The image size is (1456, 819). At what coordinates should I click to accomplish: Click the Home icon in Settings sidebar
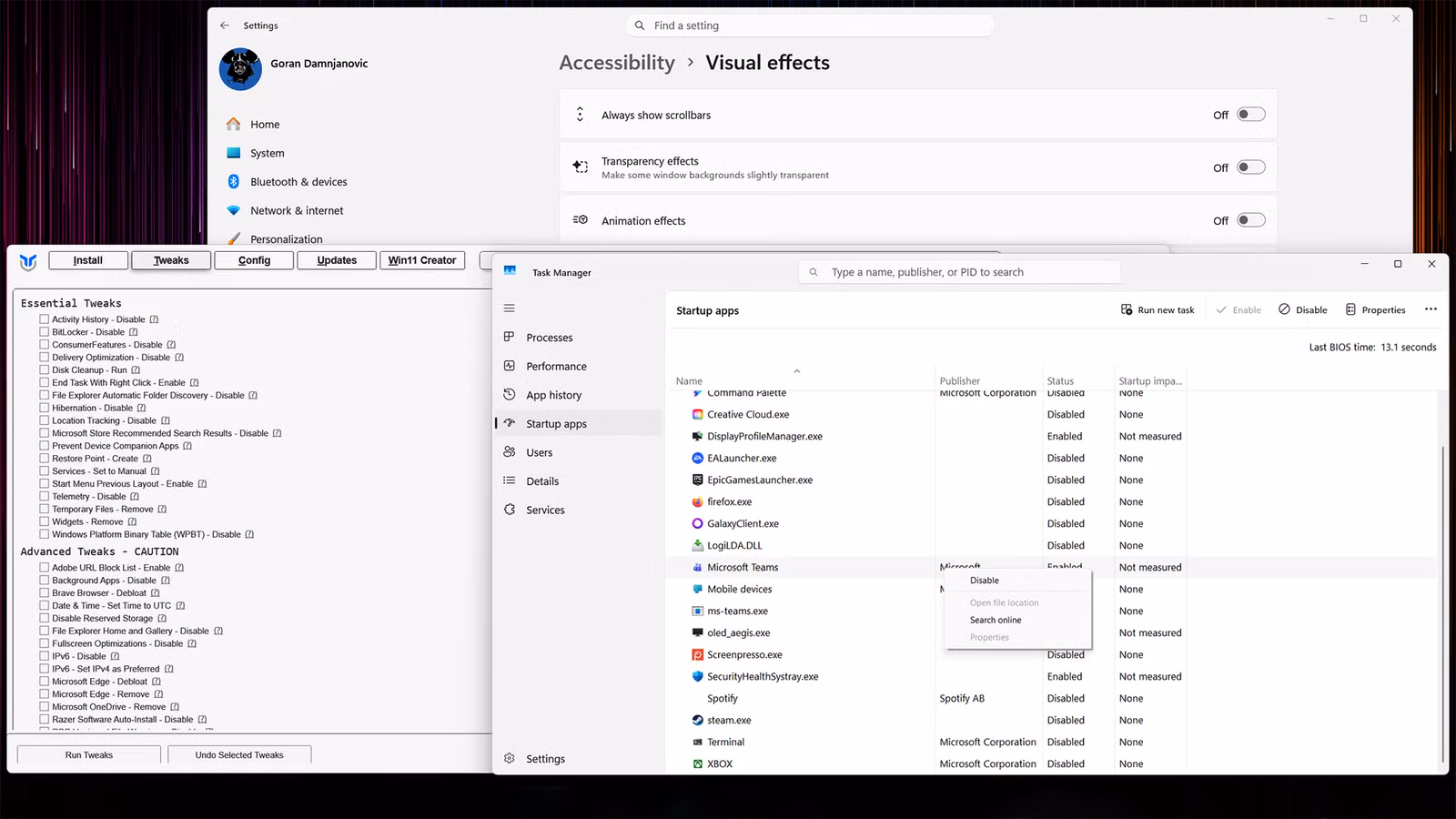click(234, 124)
